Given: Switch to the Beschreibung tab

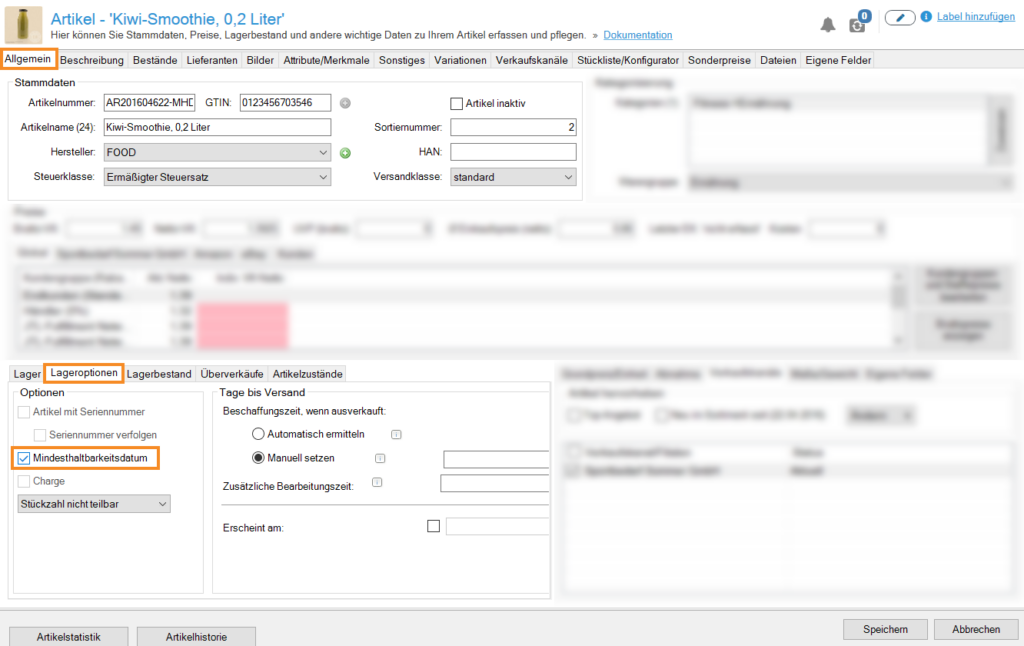Looking at the screenshot, I should point(92,60).
